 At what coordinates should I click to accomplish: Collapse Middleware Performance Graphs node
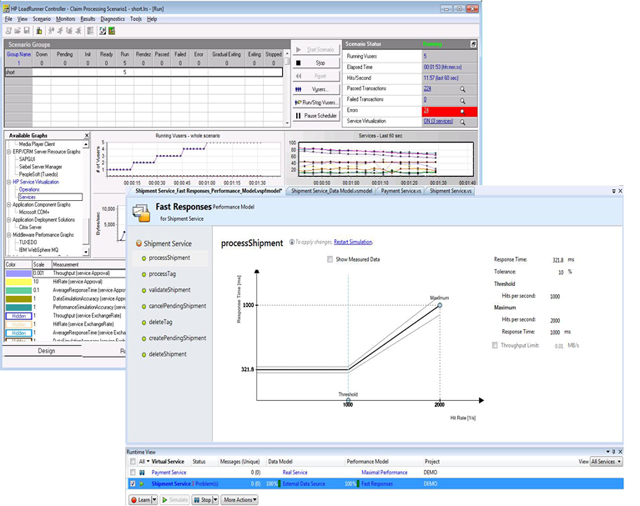(9, 235)
